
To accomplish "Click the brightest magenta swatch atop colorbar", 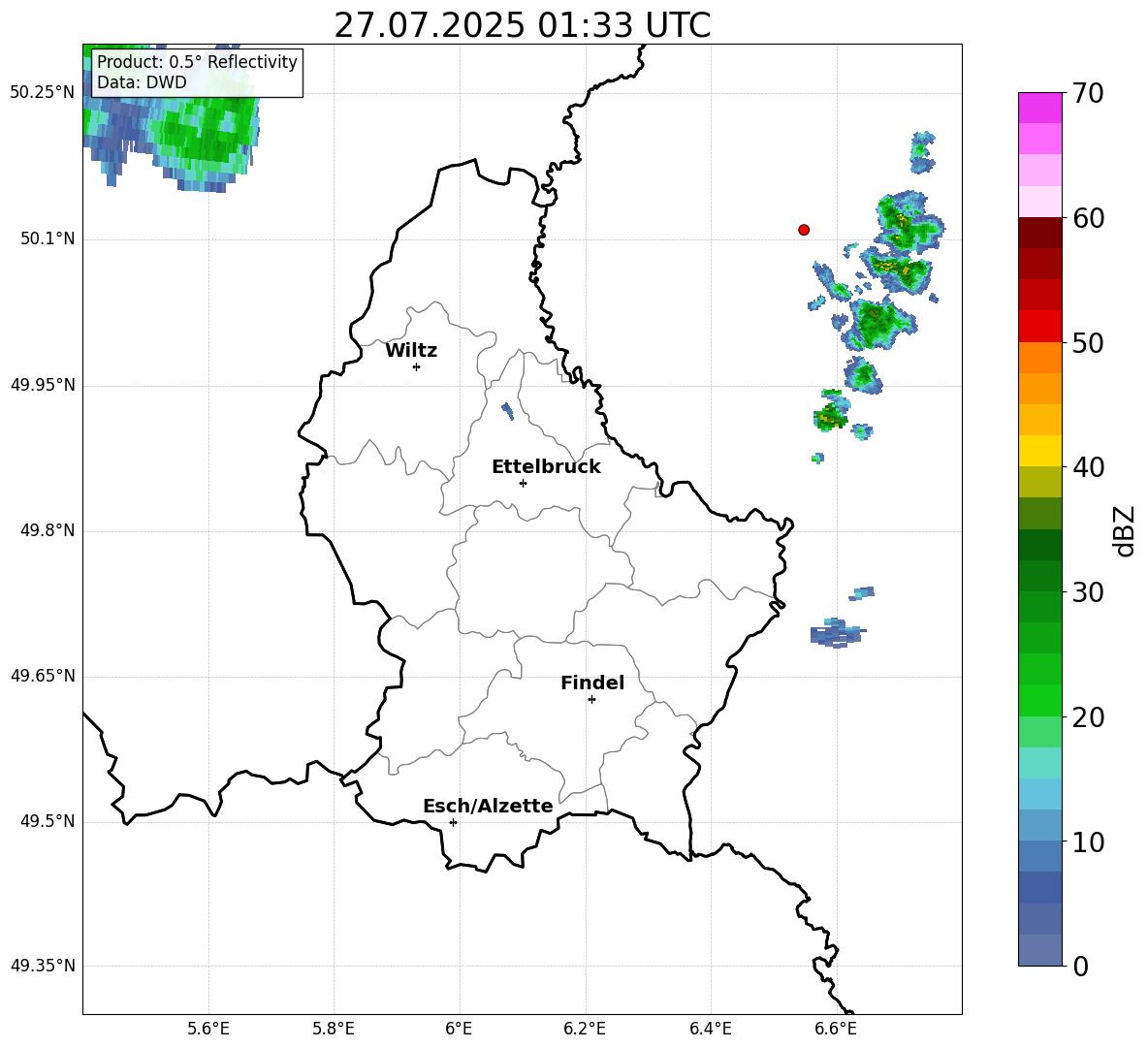I will pyautogui.click(x=1039, y=108).
